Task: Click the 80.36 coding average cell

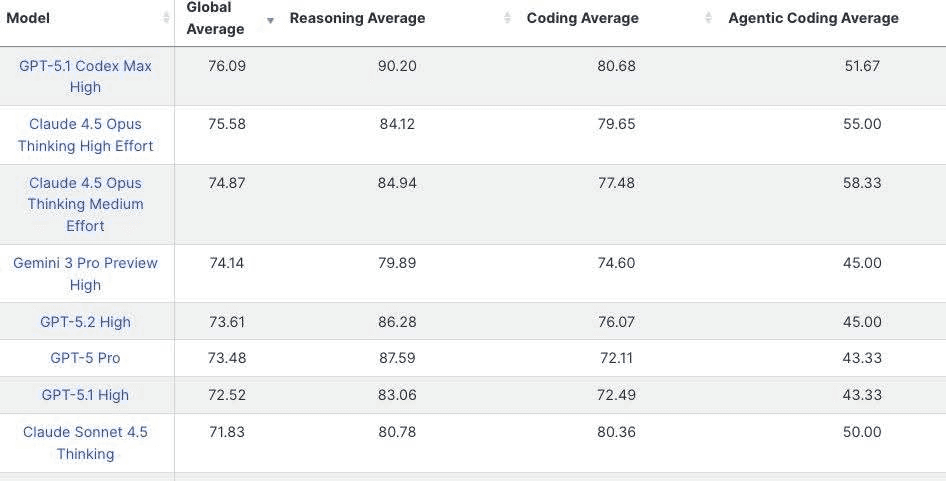Action: (x=616, y=432)
